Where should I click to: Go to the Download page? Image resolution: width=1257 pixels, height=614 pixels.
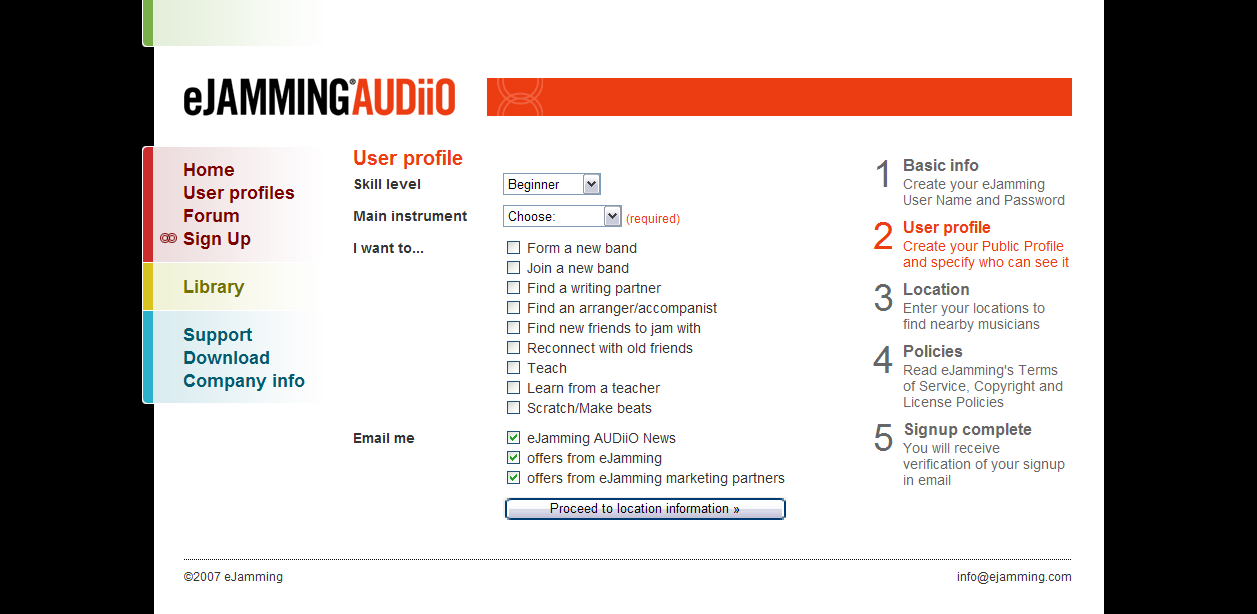(226, 358)
